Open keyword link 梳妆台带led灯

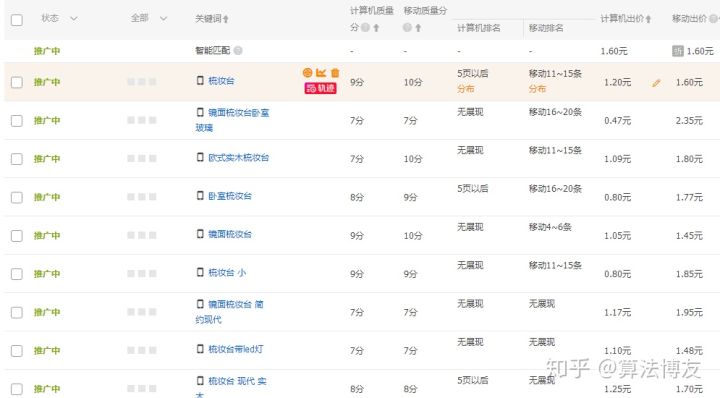pyautogui.click(x=236, y=349)
